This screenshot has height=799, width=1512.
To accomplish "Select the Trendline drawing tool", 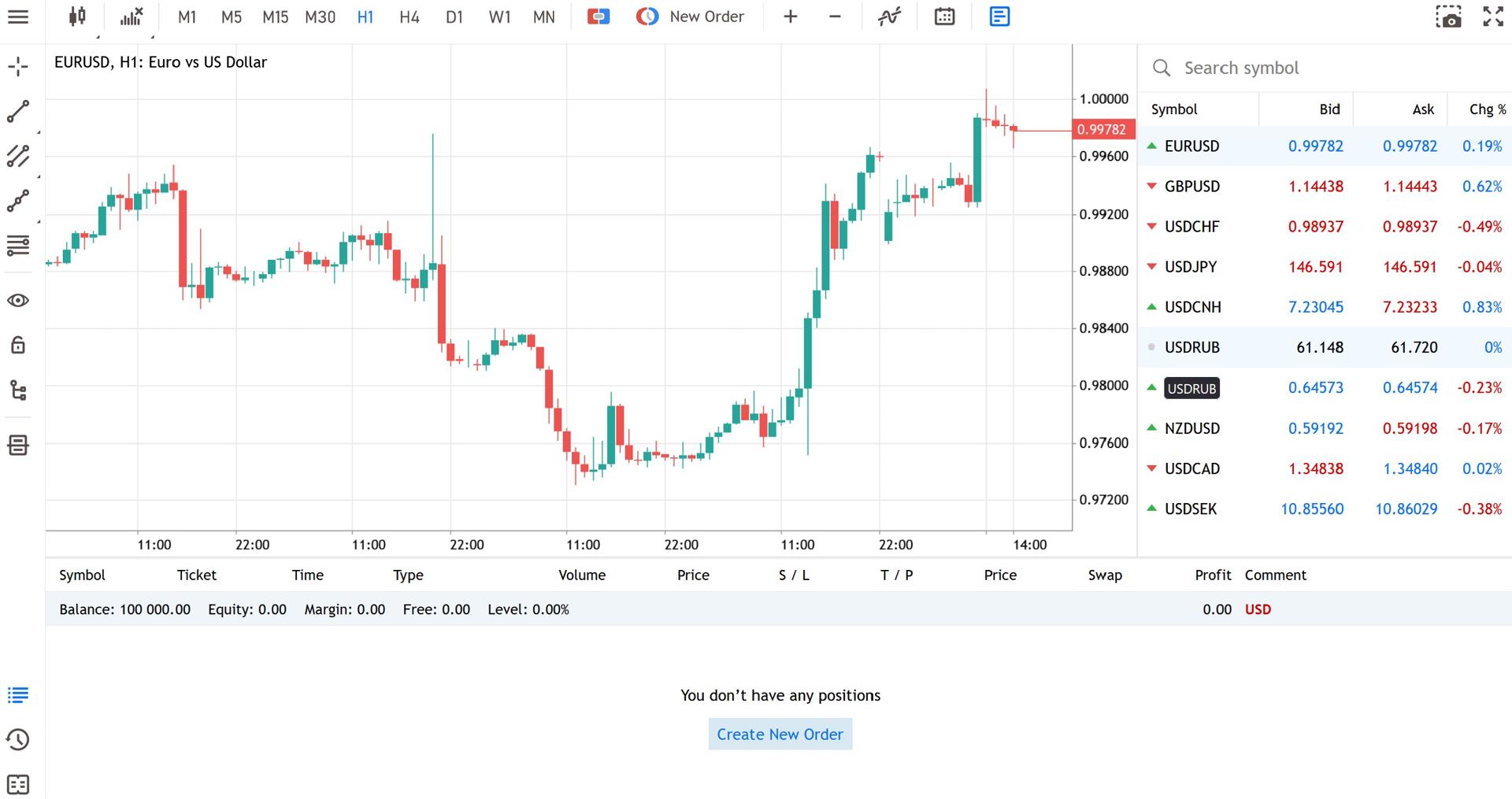I will click(x=17, y=110).
